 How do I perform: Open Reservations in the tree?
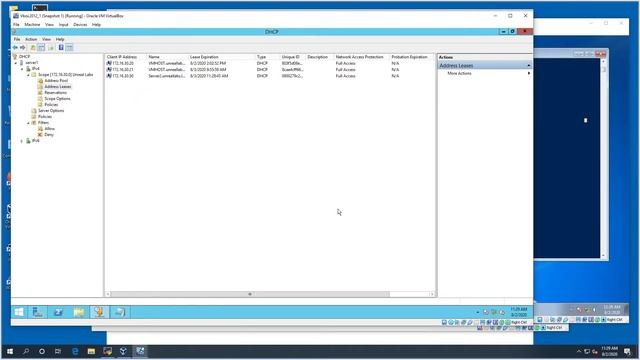pos(56,93)
